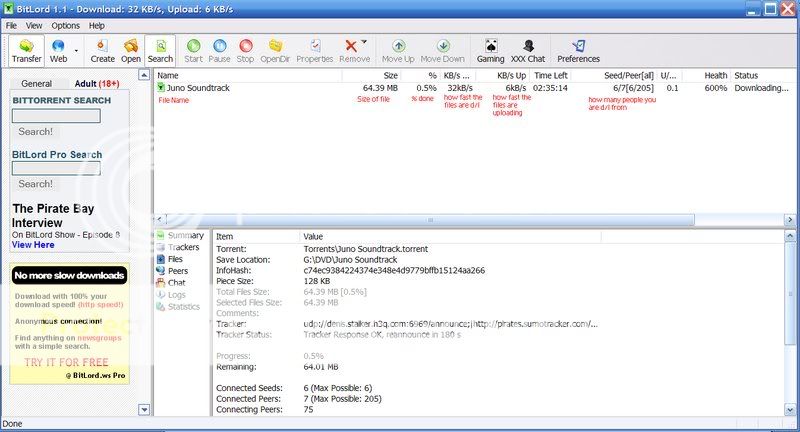Click the green Start toolbar button
This screenshot has width=800, height=432.
pyautogui.click(x=193, y=51)
